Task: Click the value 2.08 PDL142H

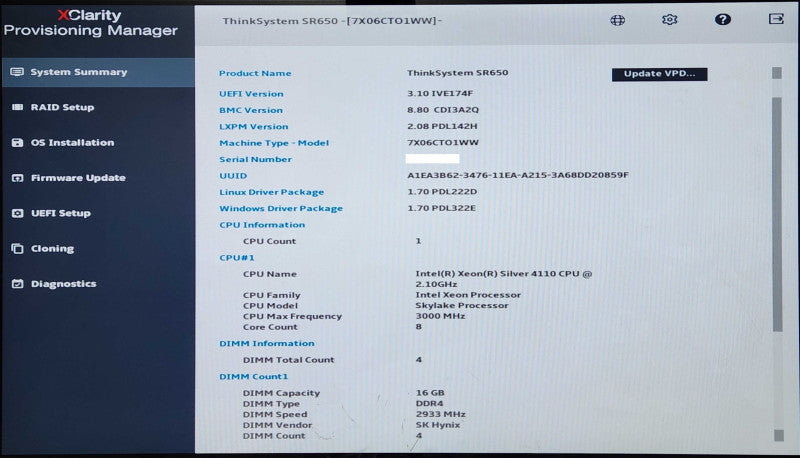Action: pos(442,126)
